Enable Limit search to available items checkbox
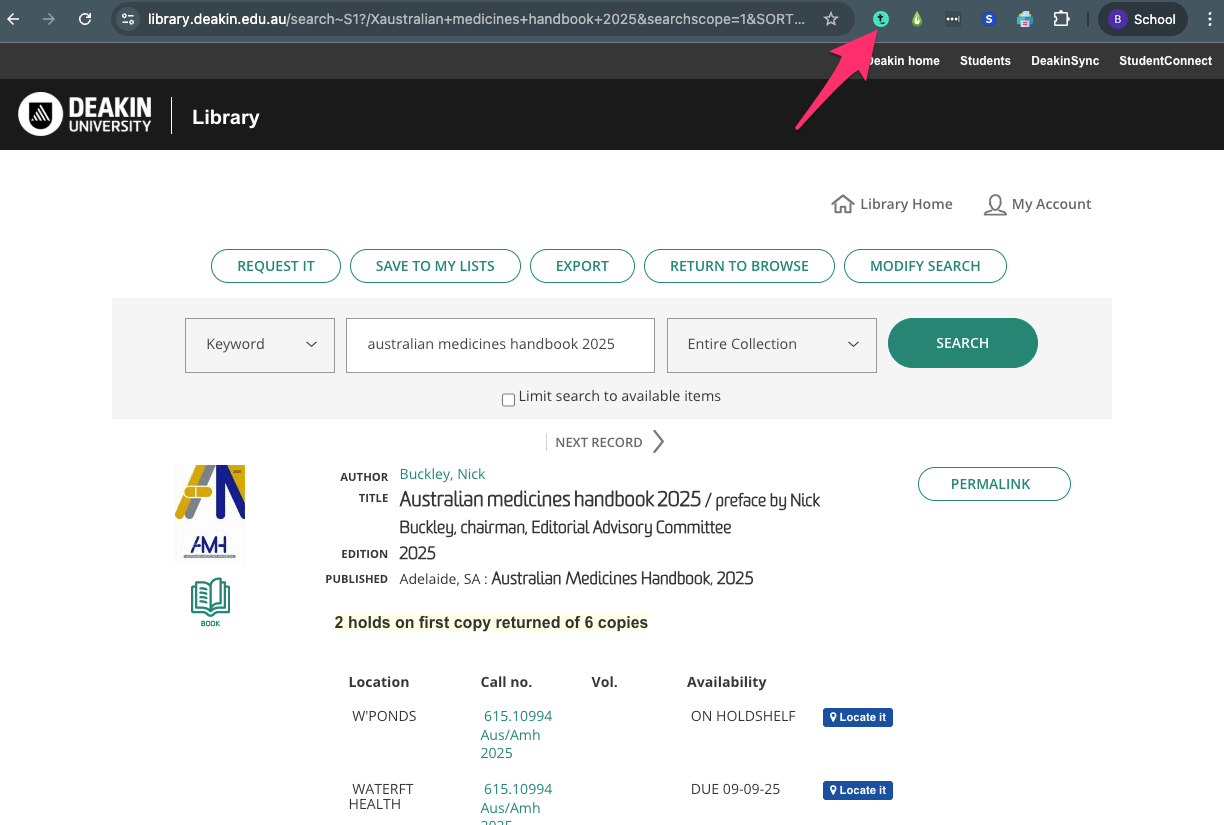The image size is (1224, 825). tap(508, 400)
